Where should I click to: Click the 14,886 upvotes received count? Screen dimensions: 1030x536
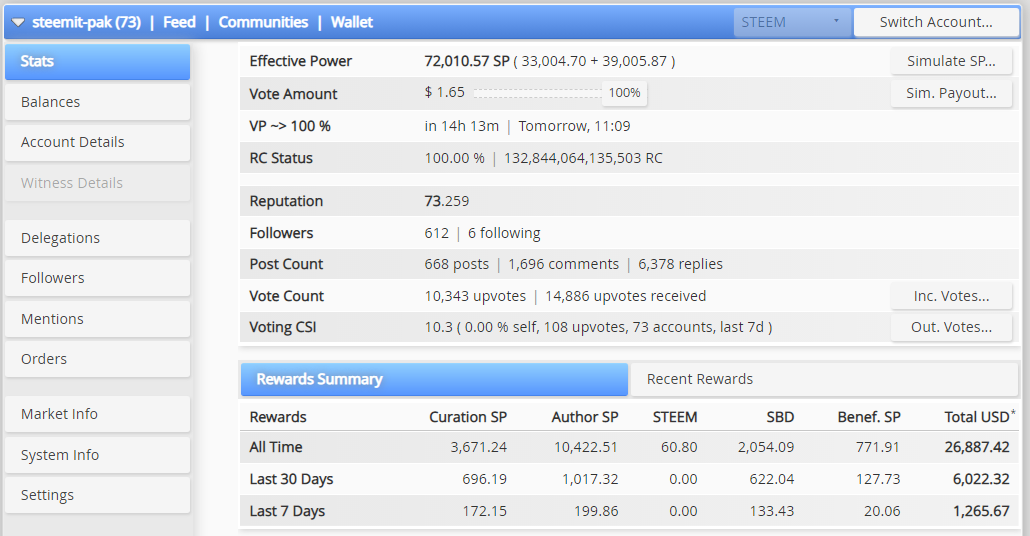coord(625,296)
